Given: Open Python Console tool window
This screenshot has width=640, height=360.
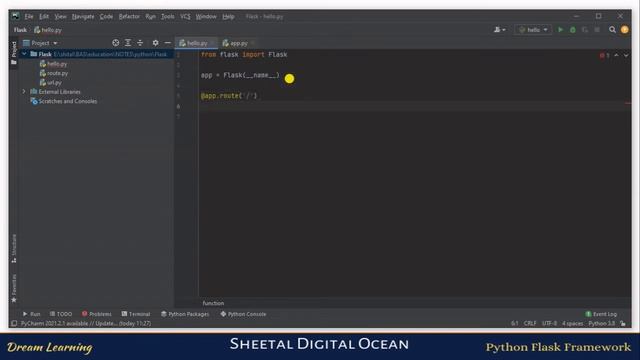Looking at the screenshot, I should (243, 314).
